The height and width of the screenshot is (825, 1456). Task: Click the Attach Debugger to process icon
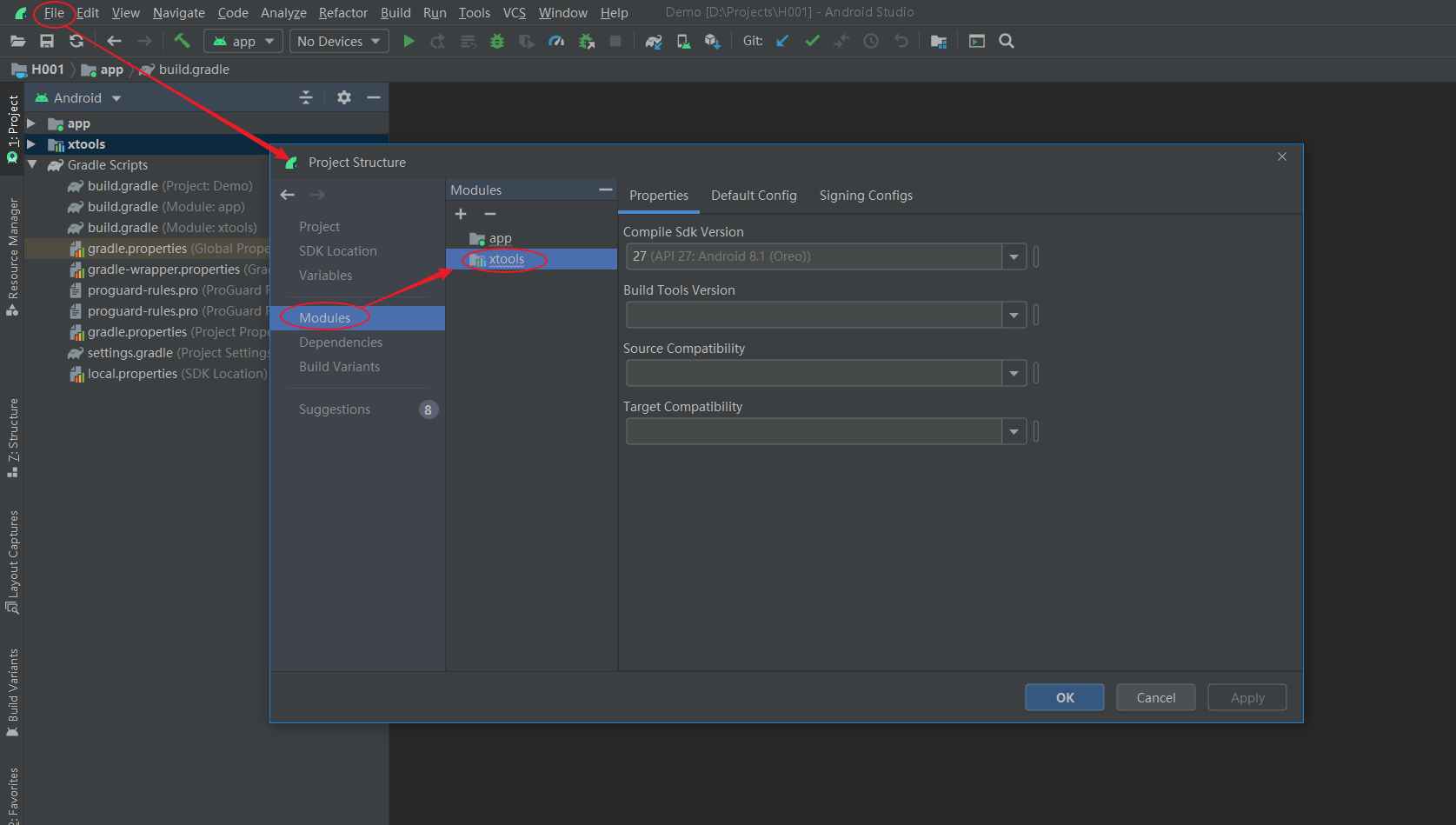pos(587,41)
